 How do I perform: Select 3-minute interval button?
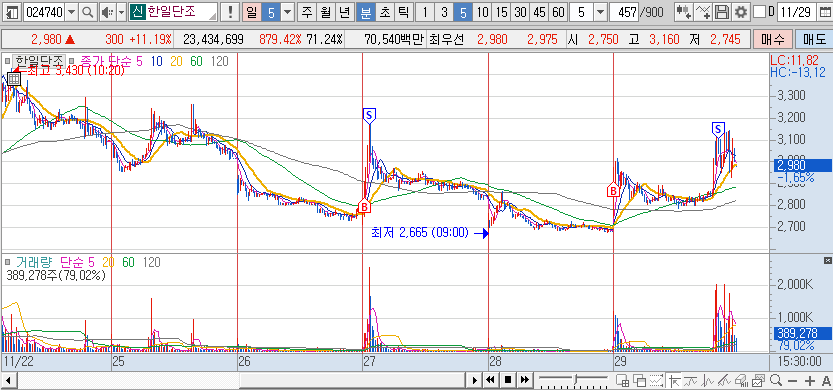click(x=444, y=12)
